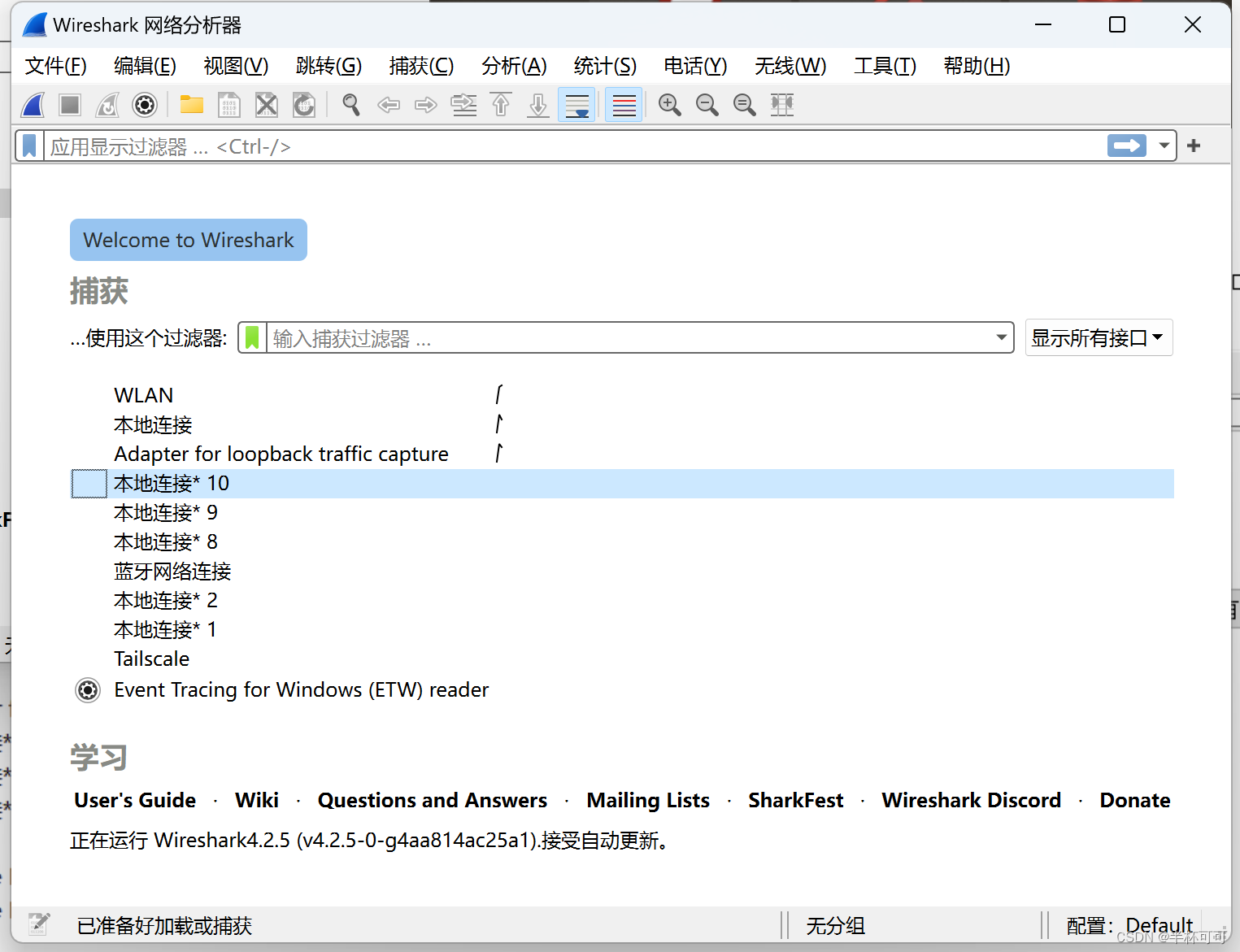Open the 视图(V) menu
1240x952 pixels.
click(x=236, y=66)
